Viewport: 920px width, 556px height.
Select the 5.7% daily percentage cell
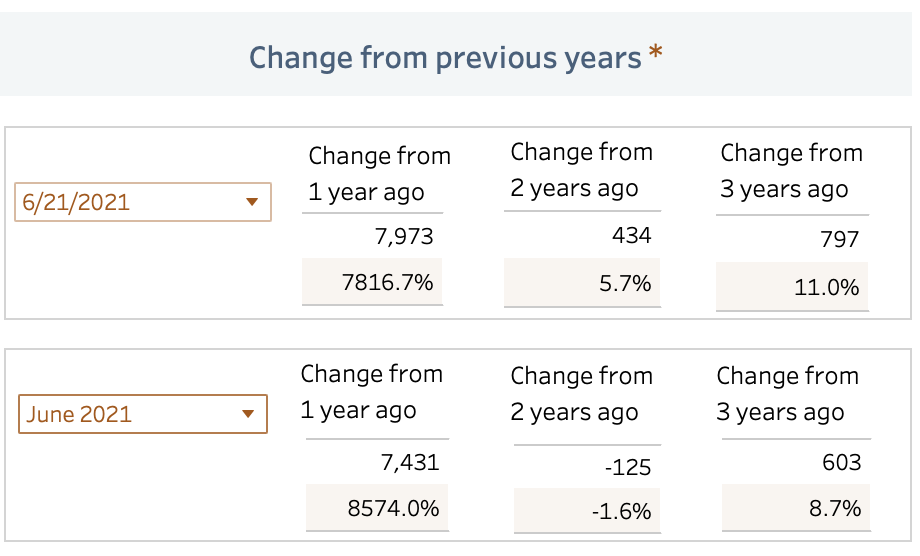pyautogui.click(x=582, y=283)
